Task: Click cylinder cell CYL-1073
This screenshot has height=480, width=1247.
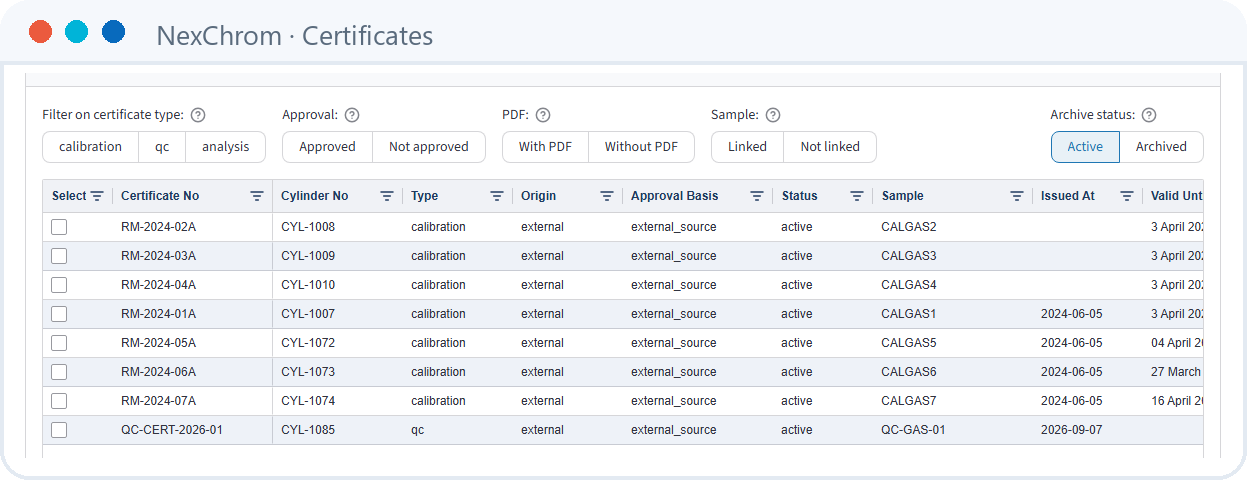Action: (x=308, y=372)
